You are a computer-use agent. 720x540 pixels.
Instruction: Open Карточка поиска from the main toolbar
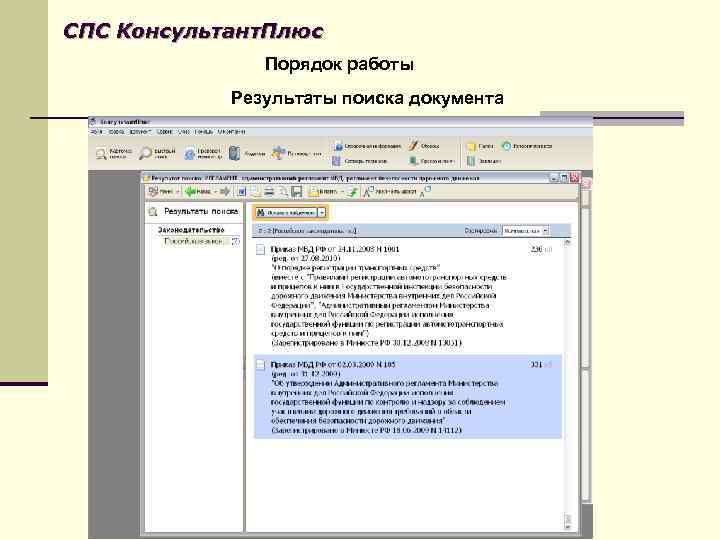[113, 153]
